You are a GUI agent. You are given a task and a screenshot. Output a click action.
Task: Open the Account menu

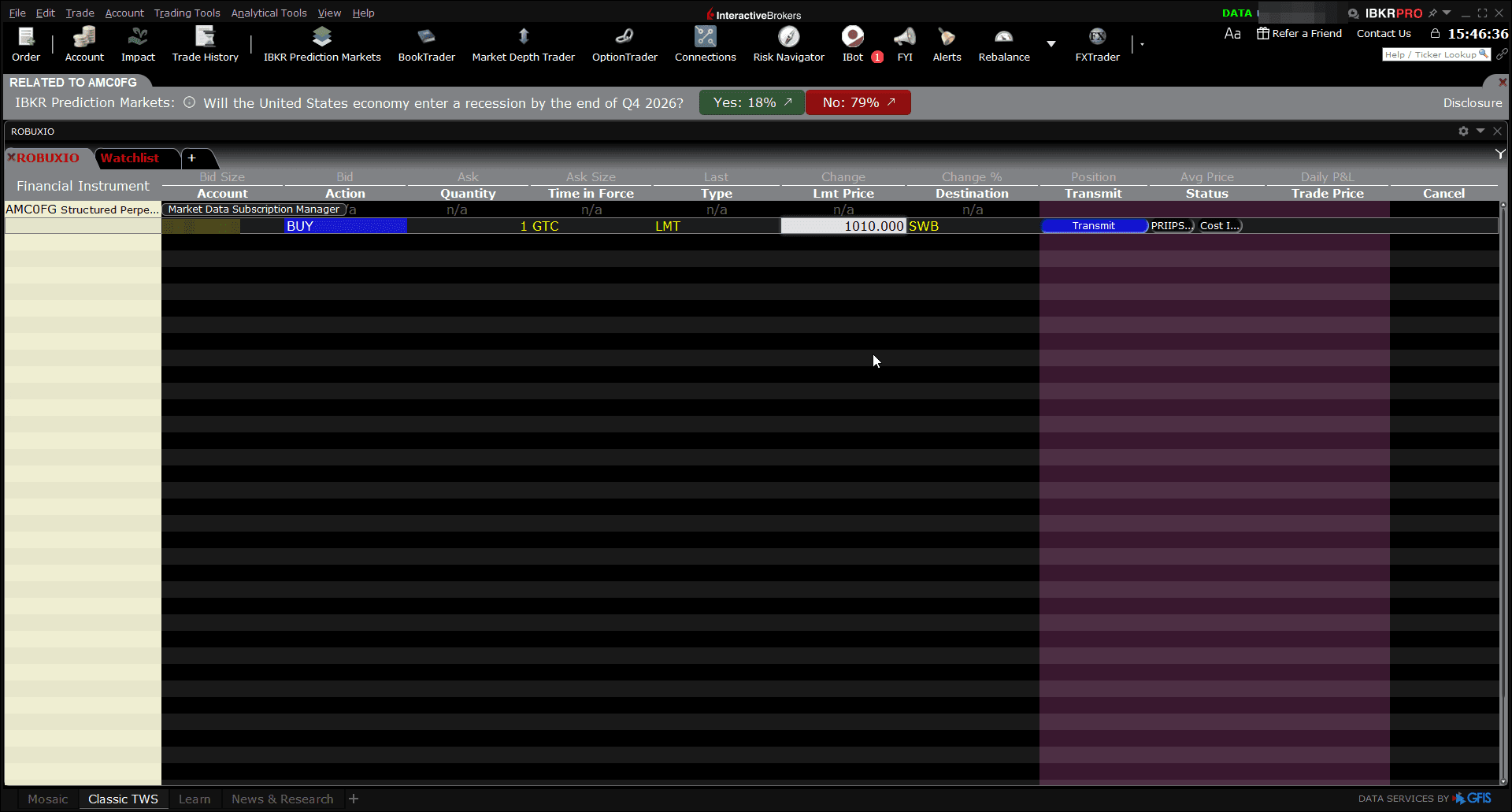(124, 13)
